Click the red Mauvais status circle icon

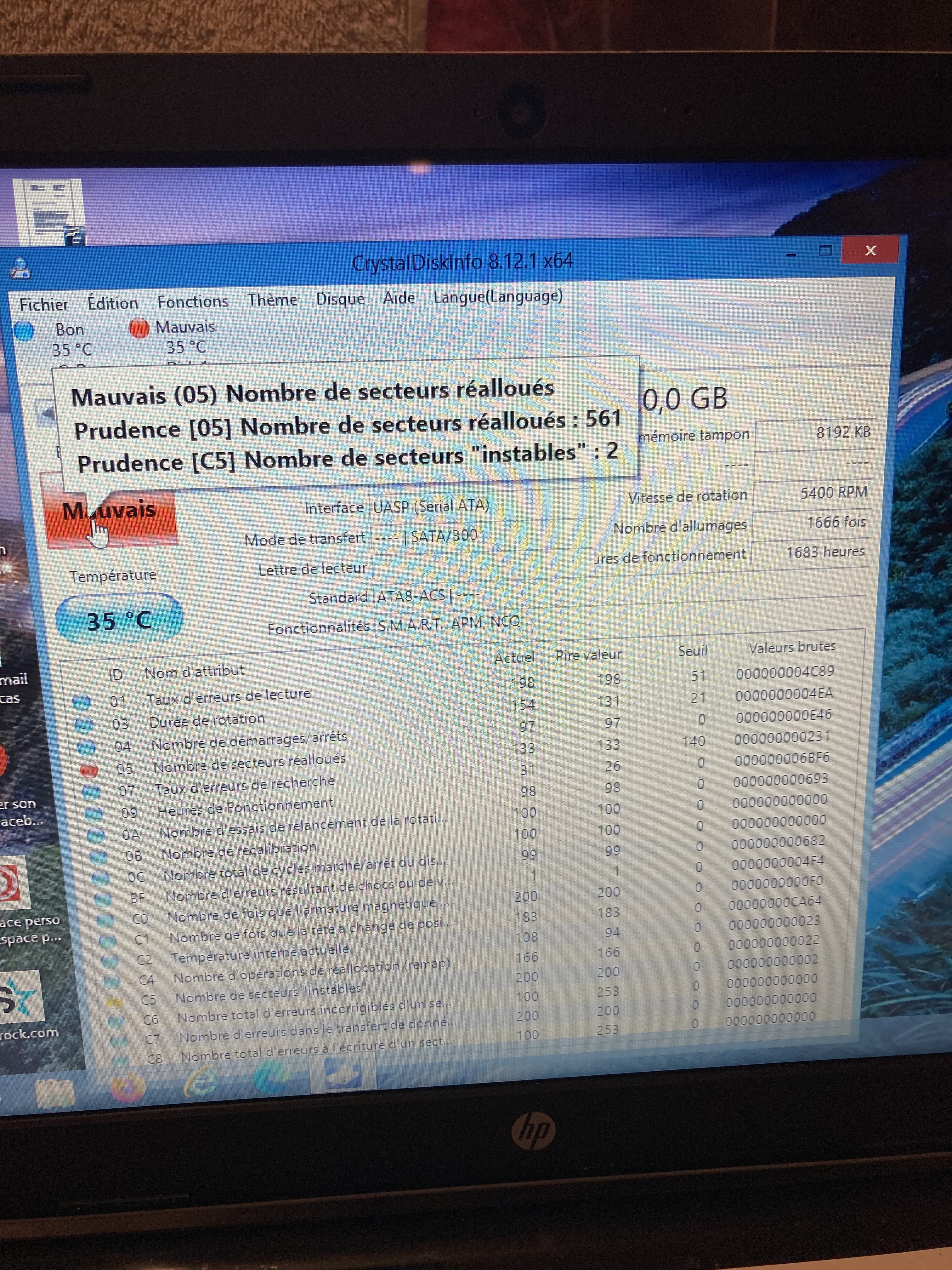(139, 328)
